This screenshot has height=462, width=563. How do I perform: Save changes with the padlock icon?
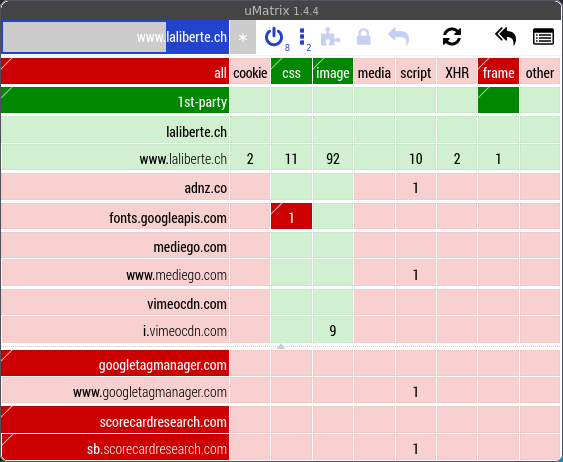point(363,37)
